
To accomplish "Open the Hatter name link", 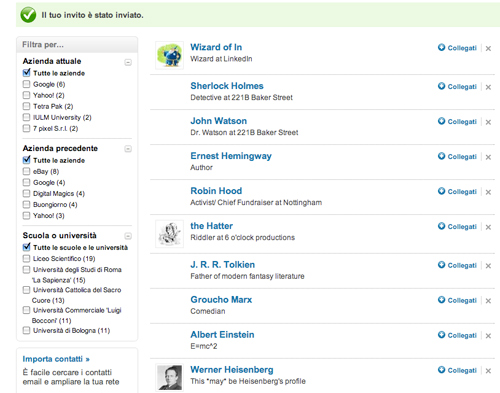I will tap(212, 226).
